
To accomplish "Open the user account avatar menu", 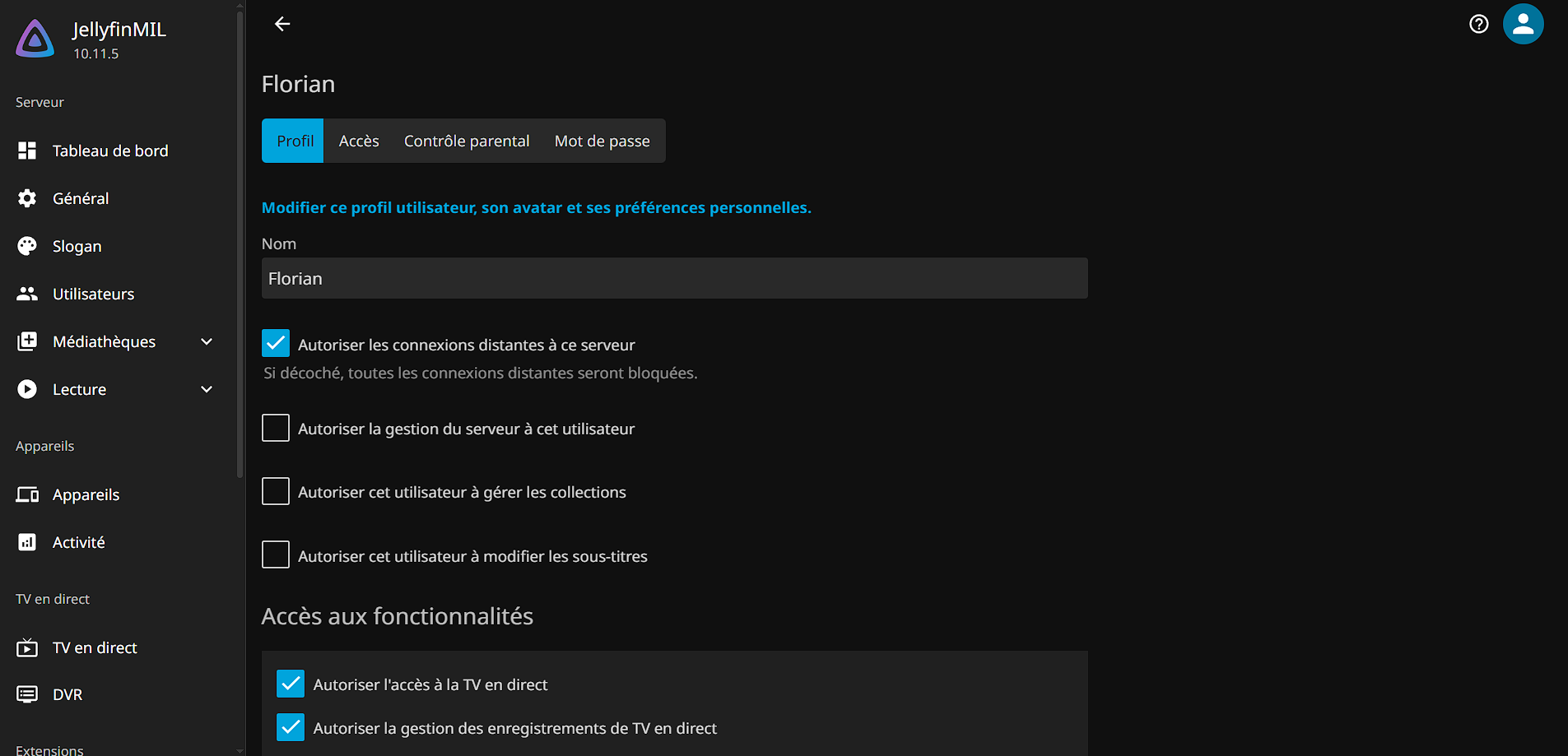I will (1523, 24).
